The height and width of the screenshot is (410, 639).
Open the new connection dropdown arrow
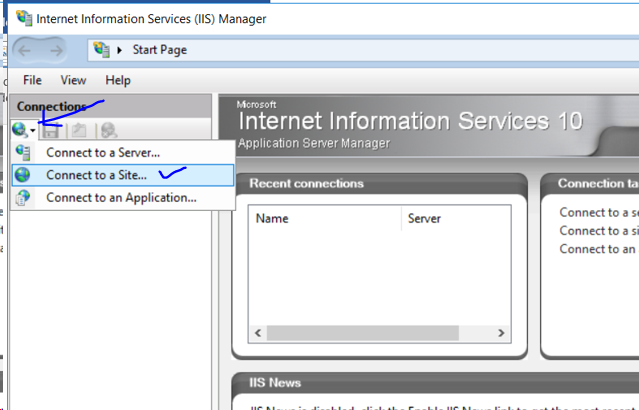point(33,130)
